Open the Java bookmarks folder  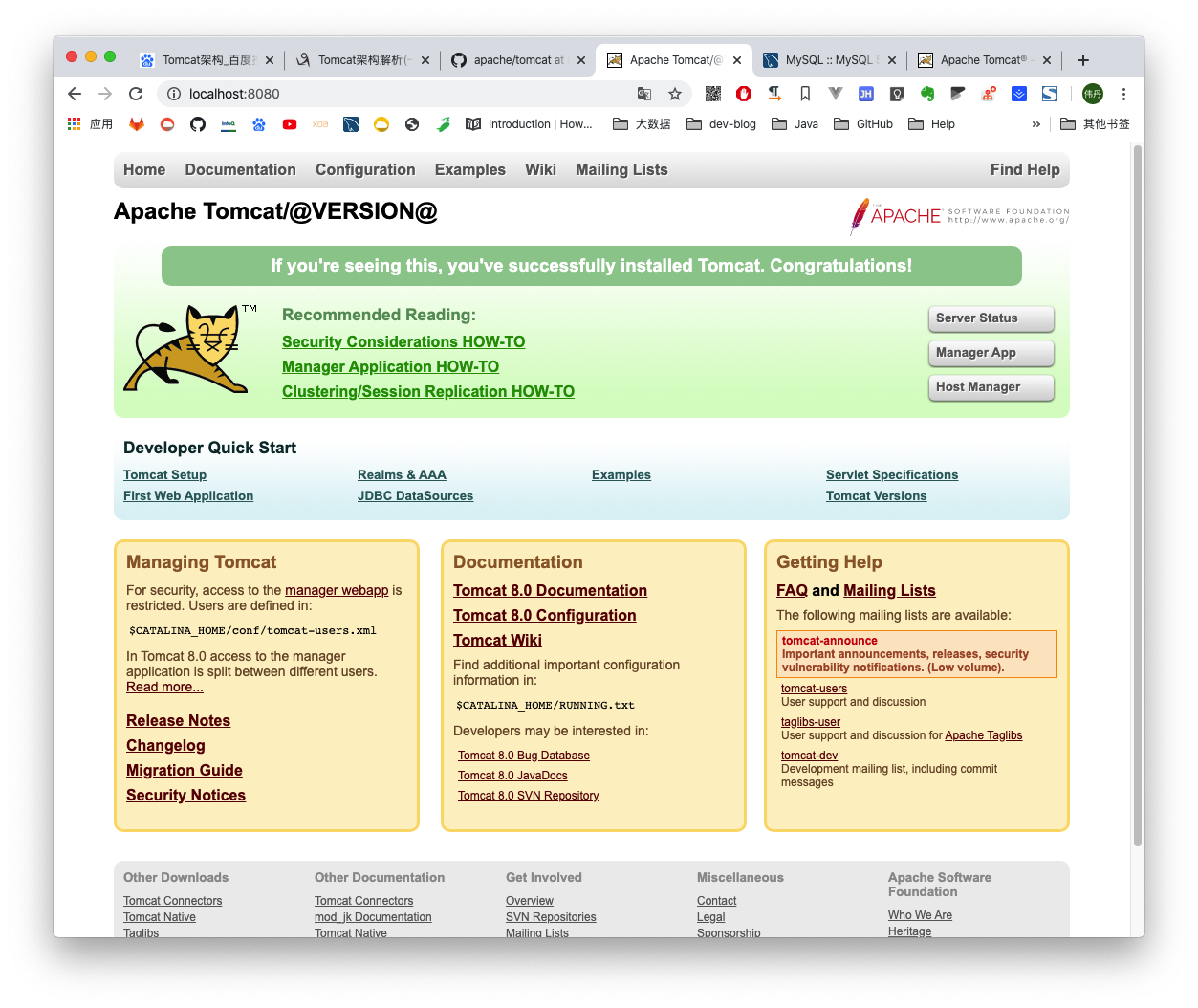click(x=795, y=124)
